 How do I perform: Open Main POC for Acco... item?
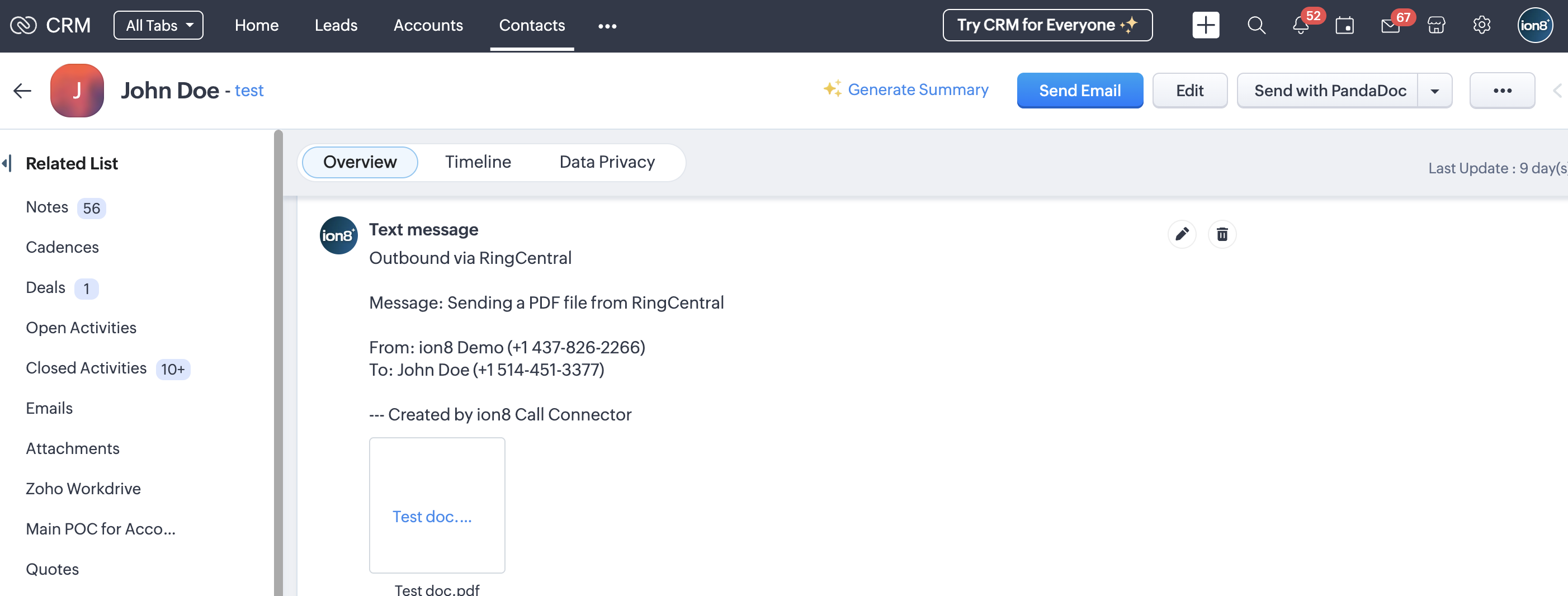coord(101,528)
